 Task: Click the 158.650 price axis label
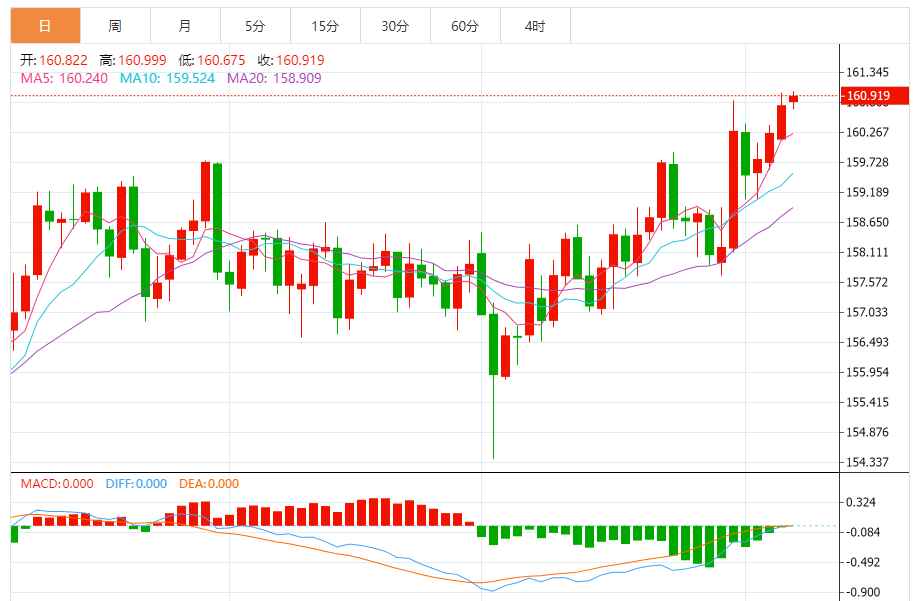867,222
